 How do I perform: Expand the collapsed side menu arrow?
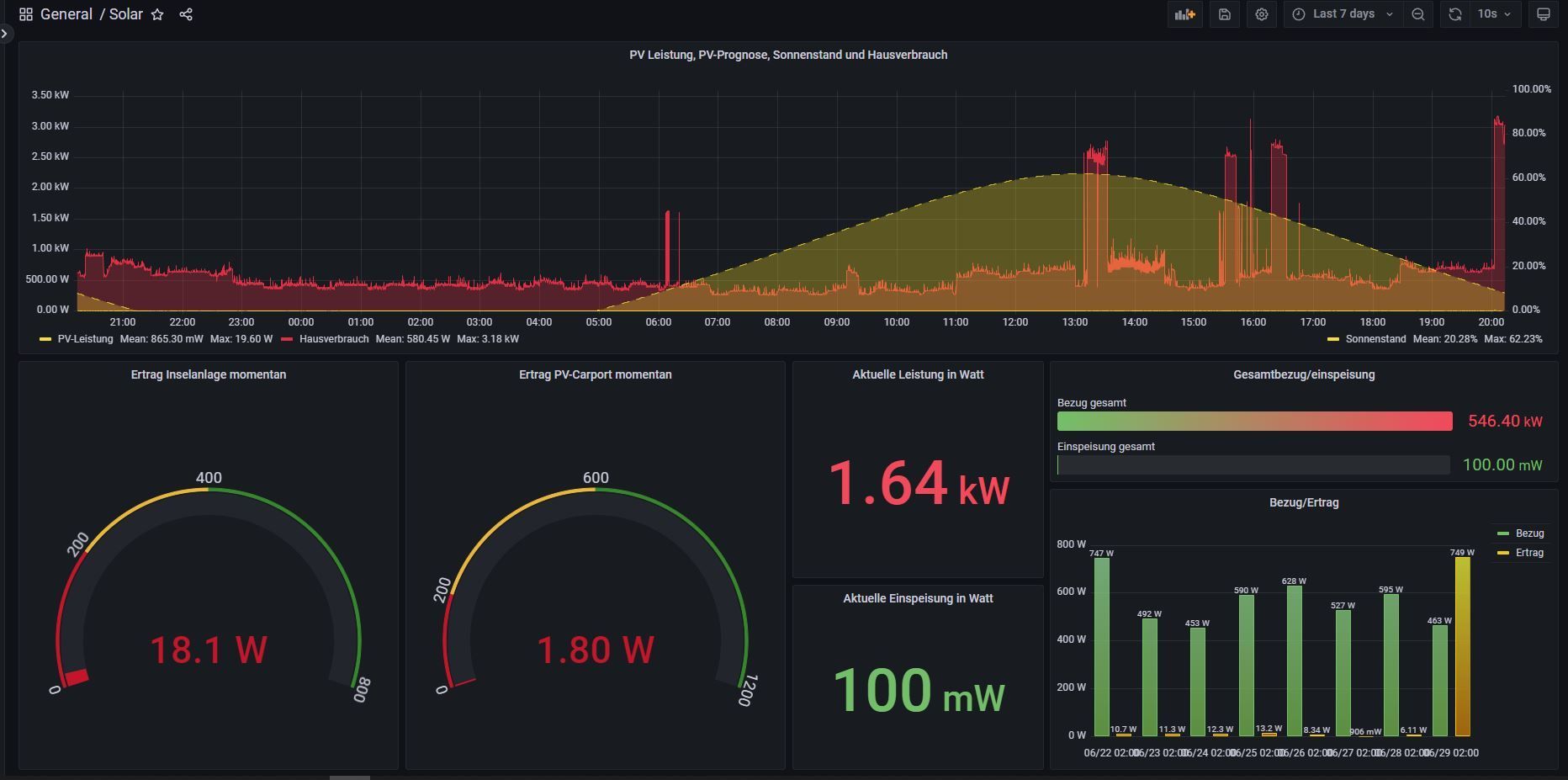click(x=5, y=34)
